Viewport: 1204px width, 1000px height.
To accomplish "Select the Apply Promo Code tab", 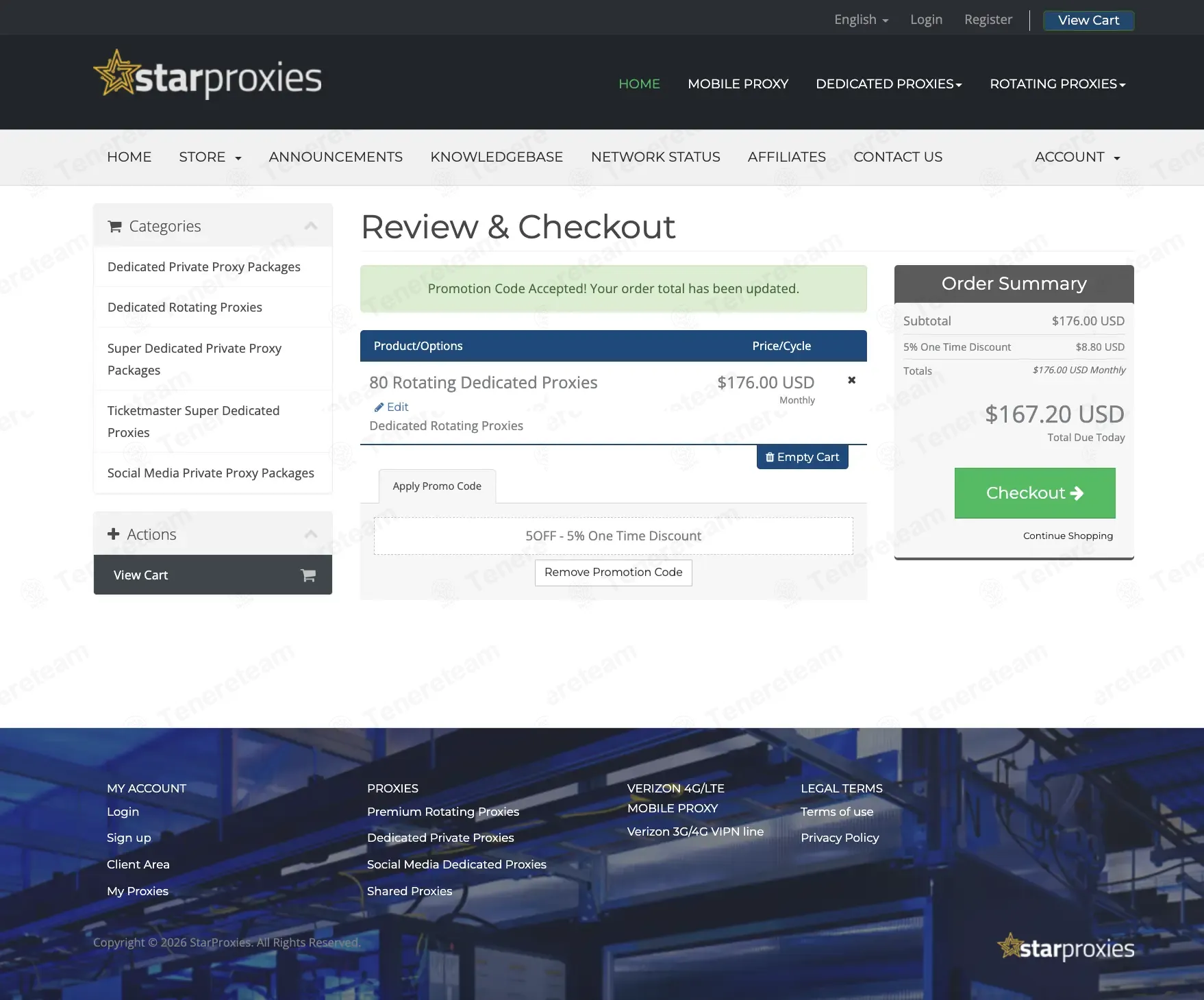I will pyautogui.click(x=437, y=486).
